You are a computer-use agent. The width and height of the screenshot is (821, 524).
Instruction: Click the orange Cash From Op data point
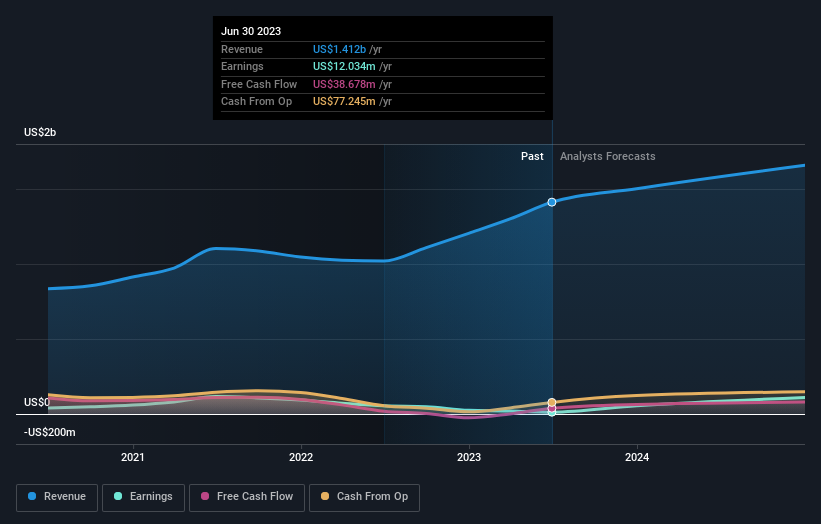[552, 403]
